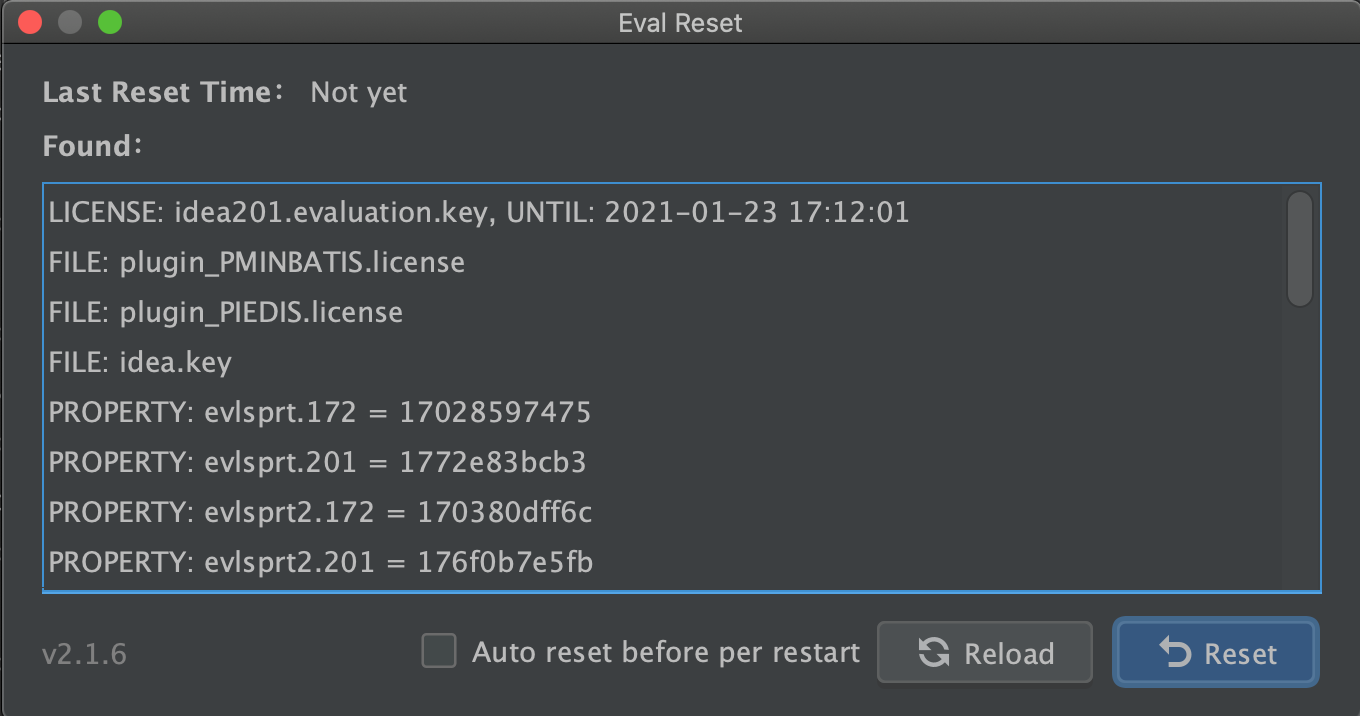Screen dimensions: 1360x716
Task: Select the idea201.evaluation.key LICENSE line
Action: 478,212
